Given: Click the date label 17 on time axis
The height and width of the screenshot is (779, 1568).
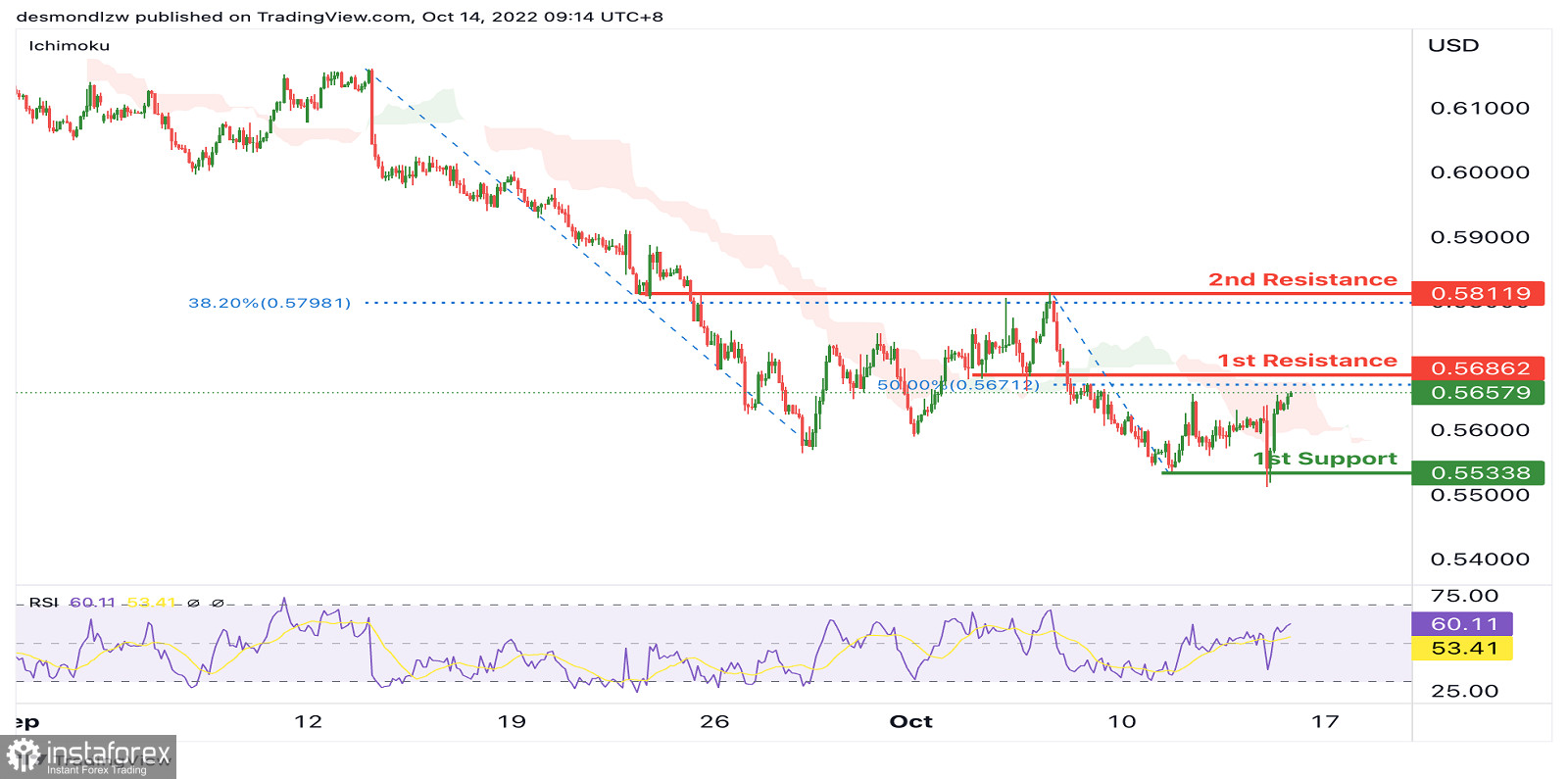Looking at the screenshot, I should (1325, 722).
